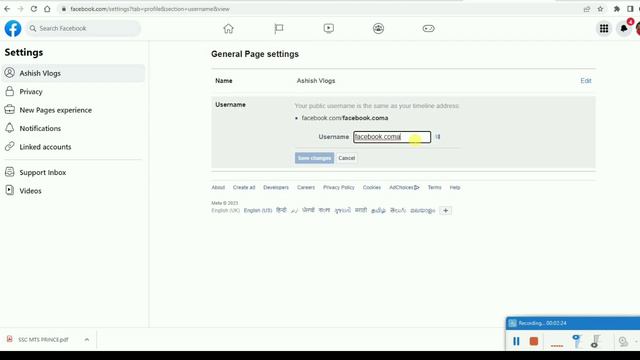Toggle browser side panel icon
Image resolution: width=640 pixels, height=360 pixels.
[x=630, y=9]
